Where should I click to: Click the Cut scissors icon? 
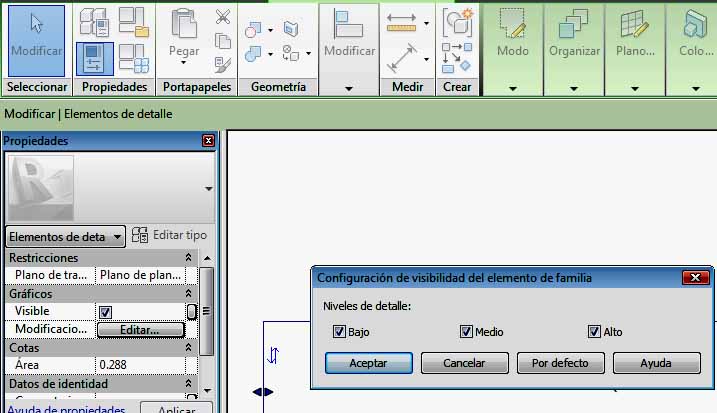223,17
